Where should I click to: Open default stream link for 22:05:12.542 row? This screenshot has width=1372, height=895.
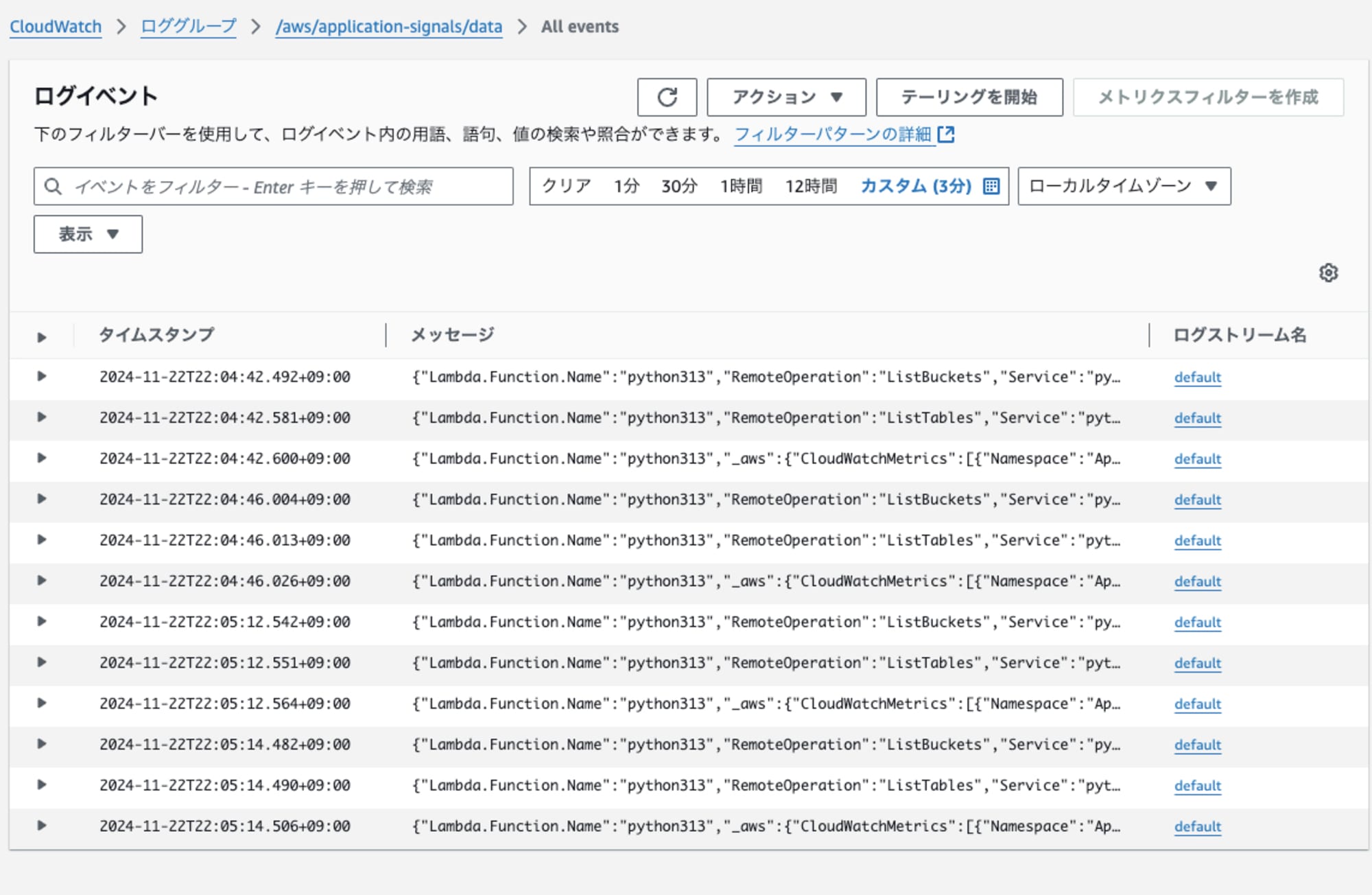point(1198,622)
